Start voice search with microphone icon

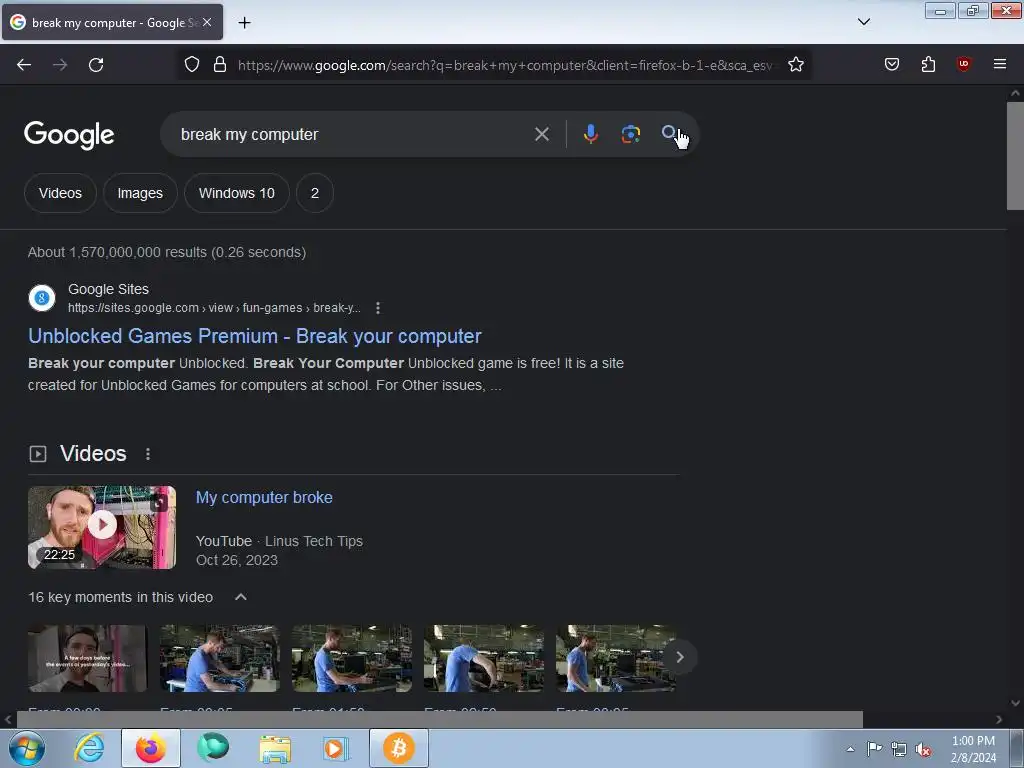pos(590,134)
